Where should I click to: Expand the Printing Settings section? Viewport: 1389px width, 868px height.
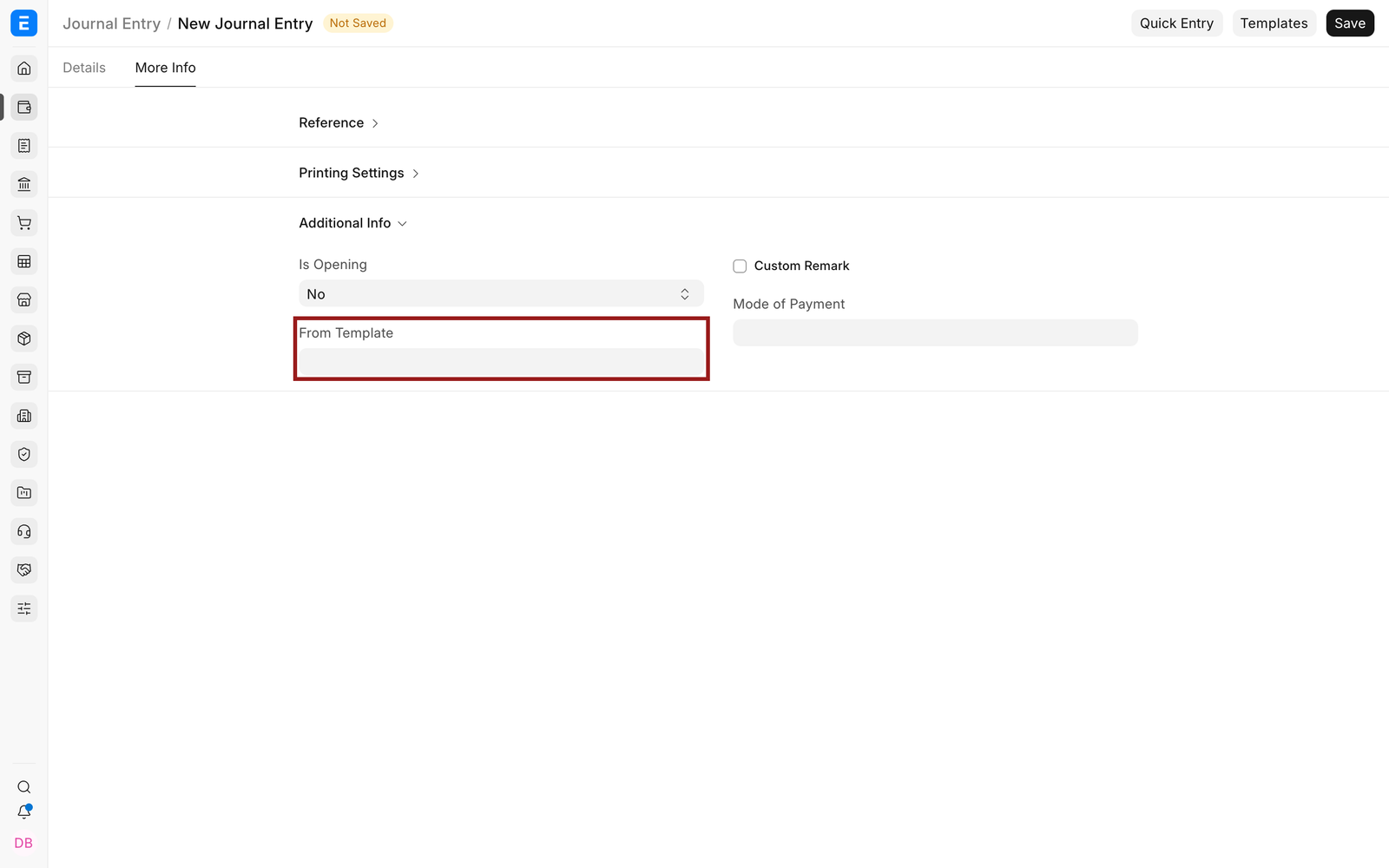pyautogui.click(x=359, y=173)
